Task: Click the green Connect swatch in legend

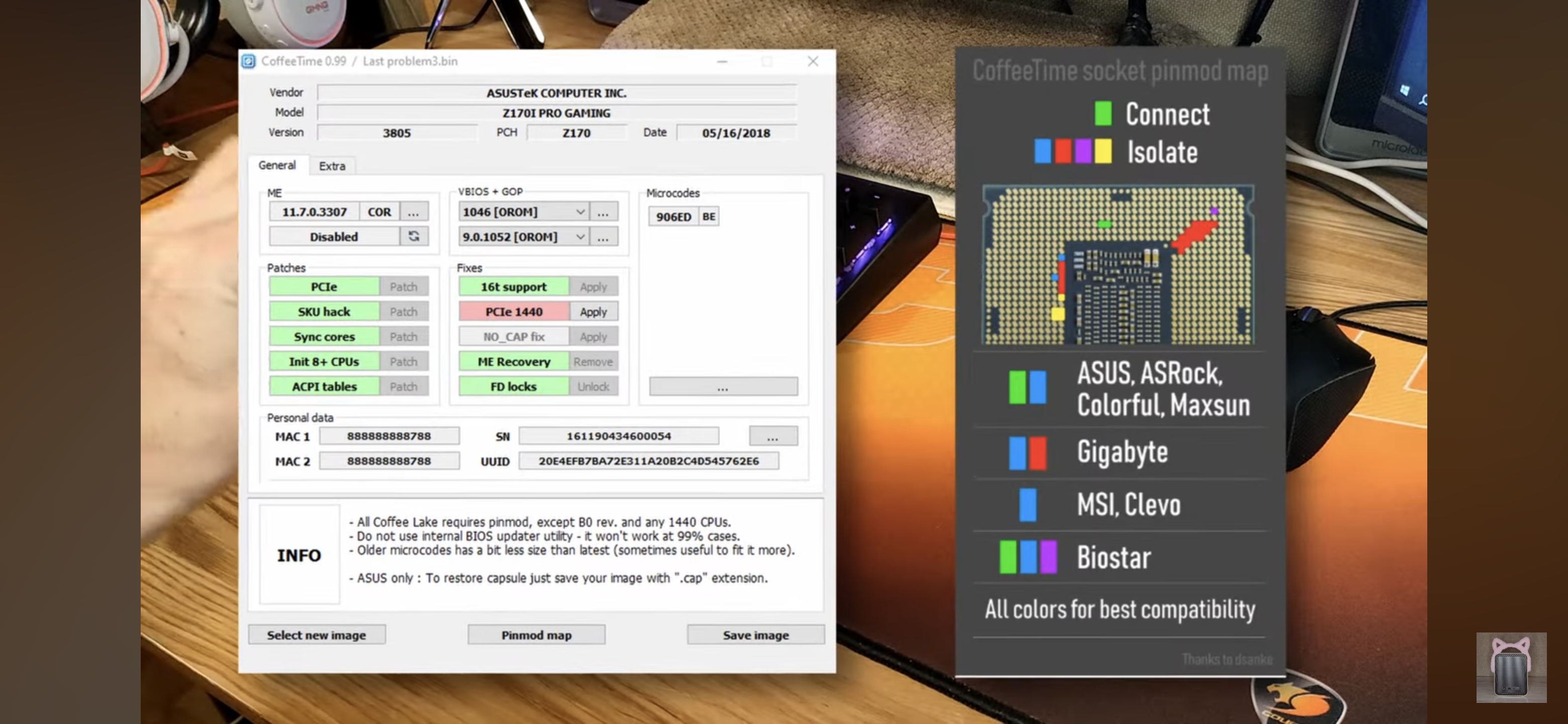Action: [1103, 113]
